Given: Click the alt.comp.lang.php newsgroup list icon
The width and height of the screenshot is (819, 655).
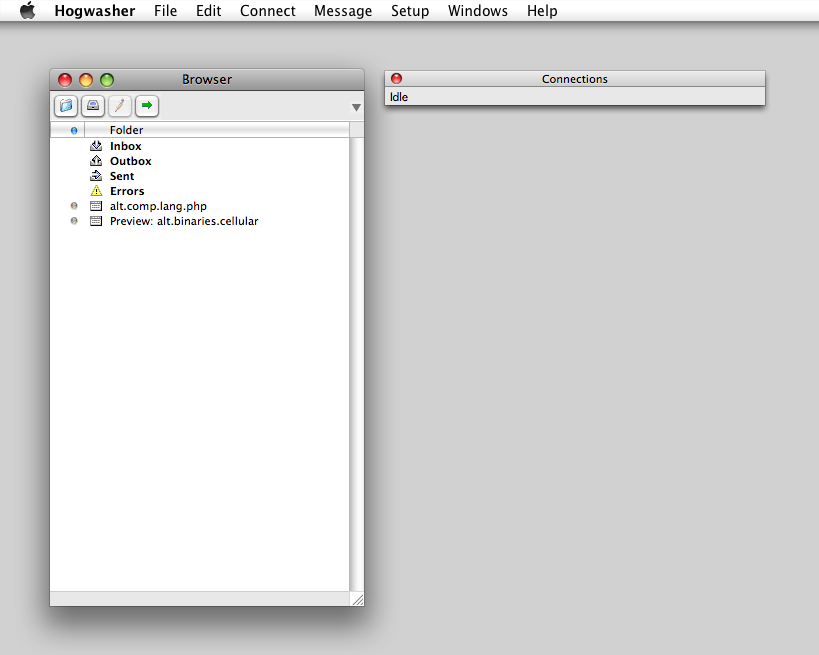Looking at the screenshot, I should click(x=96, y=206).
